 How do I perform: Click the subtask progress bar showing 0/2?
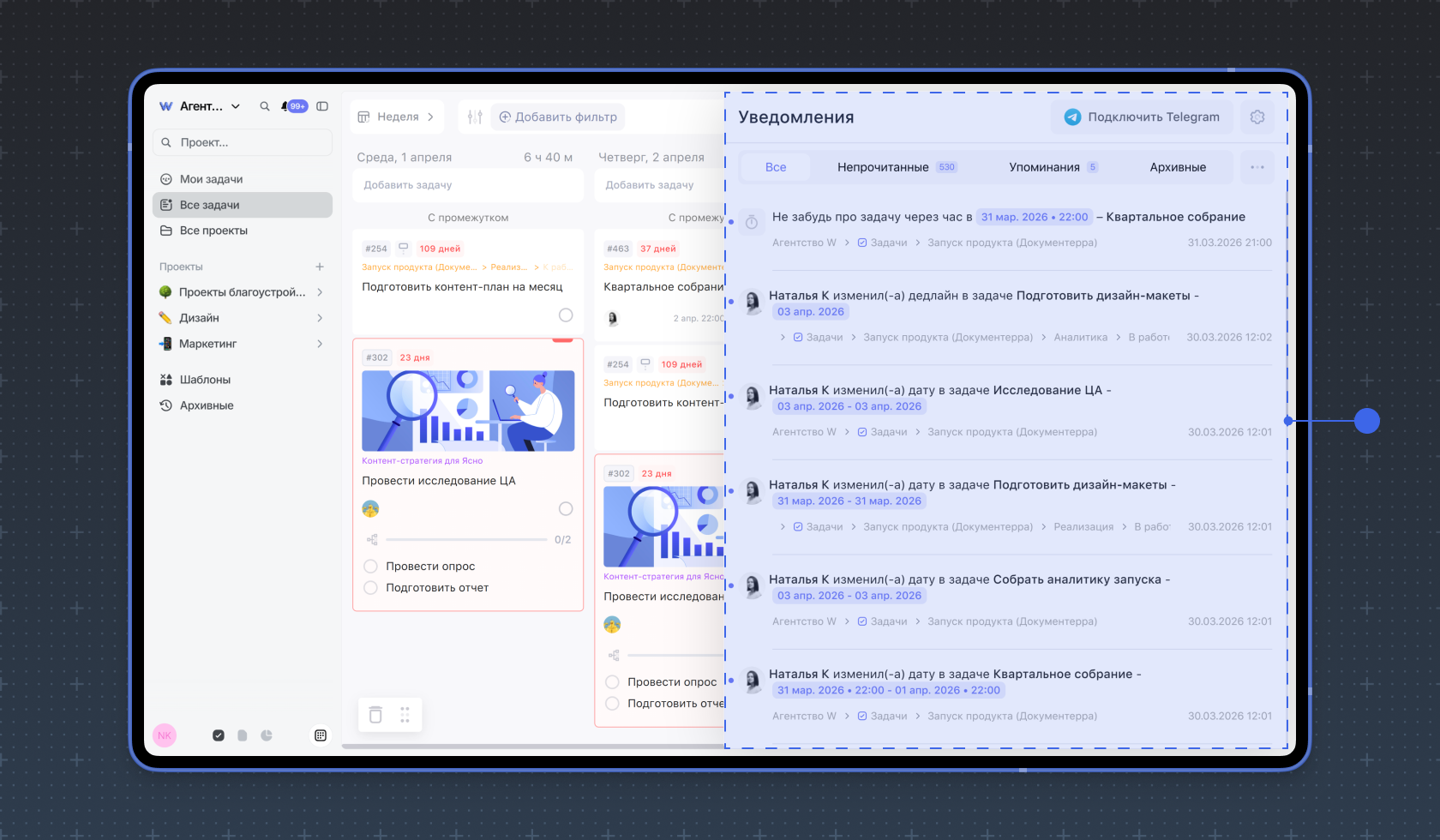(466, 540)
